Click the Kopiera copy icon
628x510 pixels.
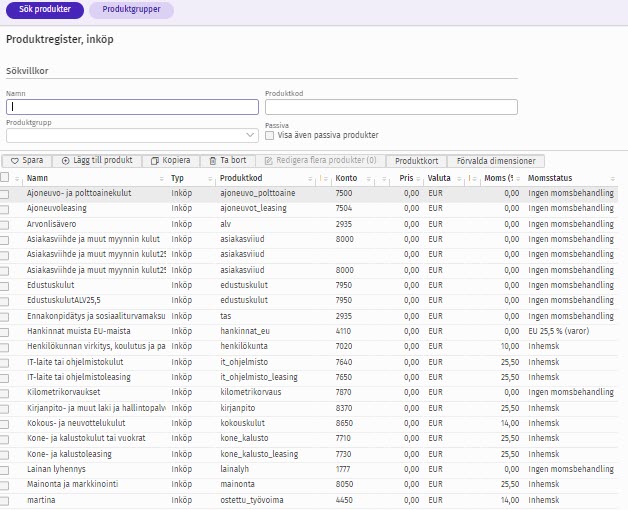click(x=155, y=161)
